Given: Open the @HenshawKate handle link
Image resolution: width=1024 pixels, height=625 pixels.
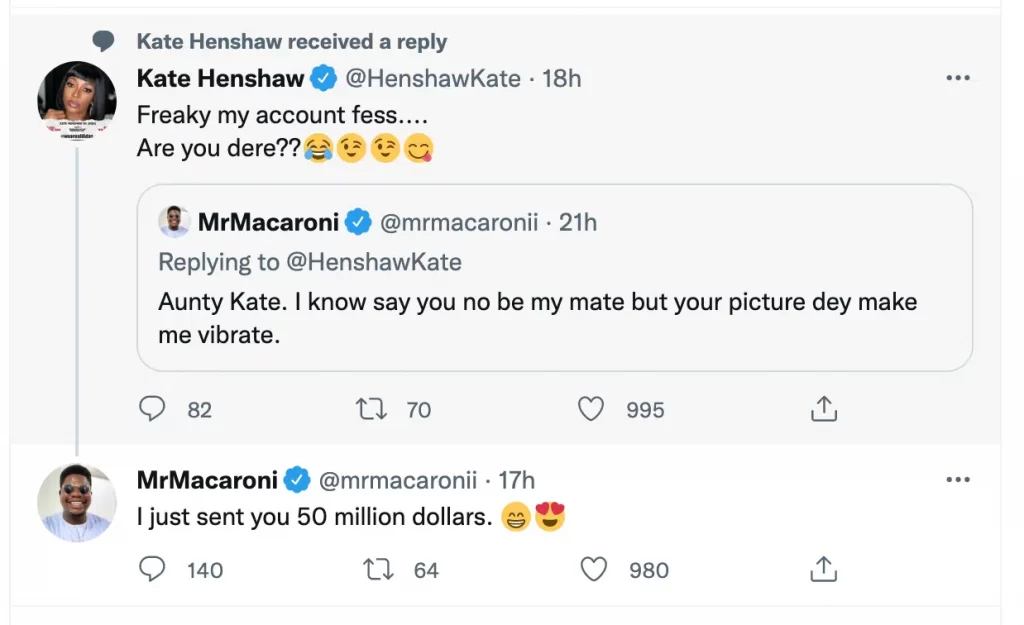Looking at the screenshot, I should tap(432, 78).
